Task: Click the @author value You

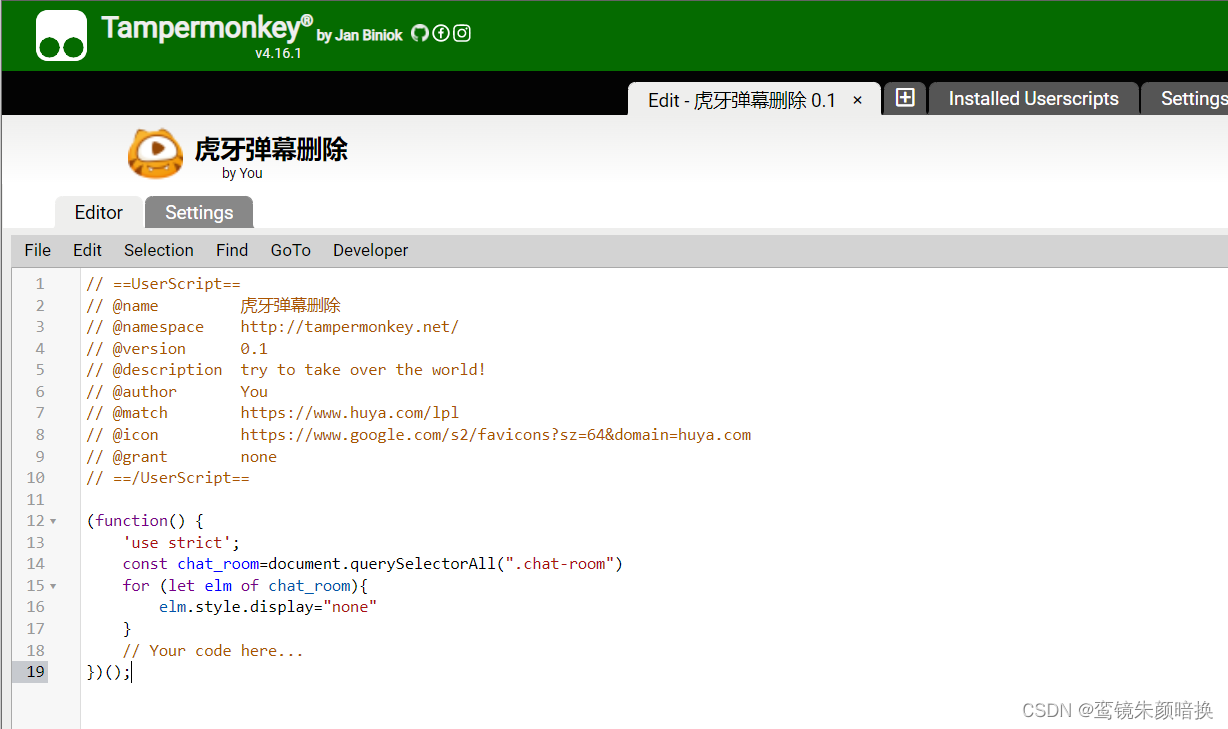Action: click(254, 392)
